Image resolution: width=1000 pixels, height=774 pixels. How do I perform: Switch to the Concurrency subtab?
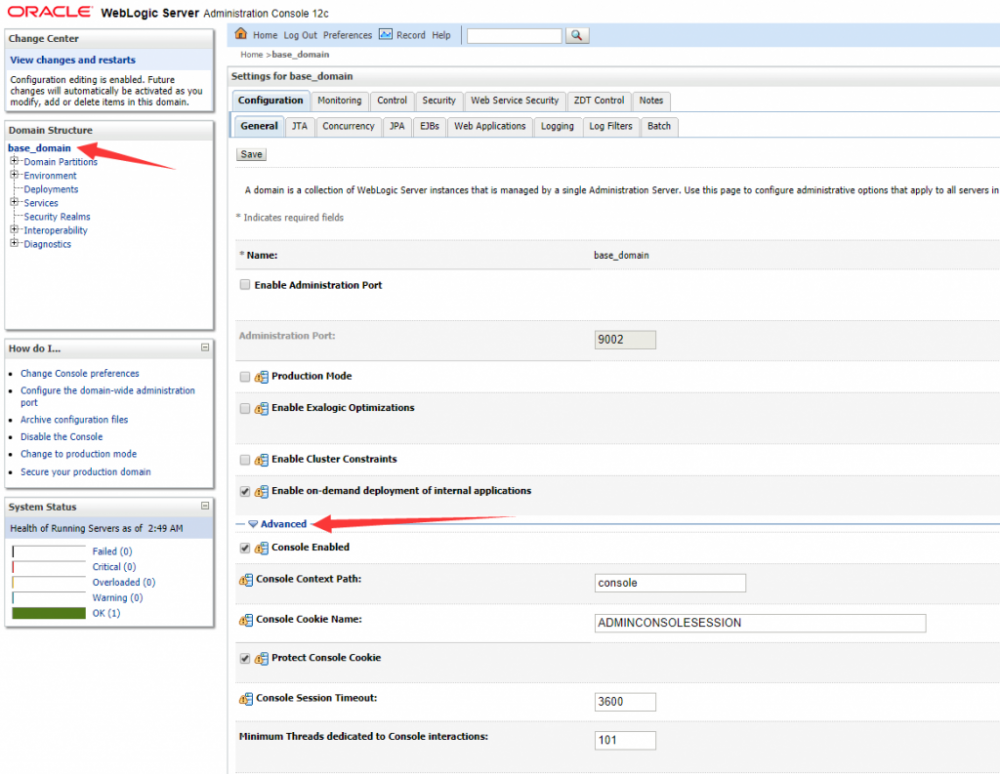[x=348, y=126]
